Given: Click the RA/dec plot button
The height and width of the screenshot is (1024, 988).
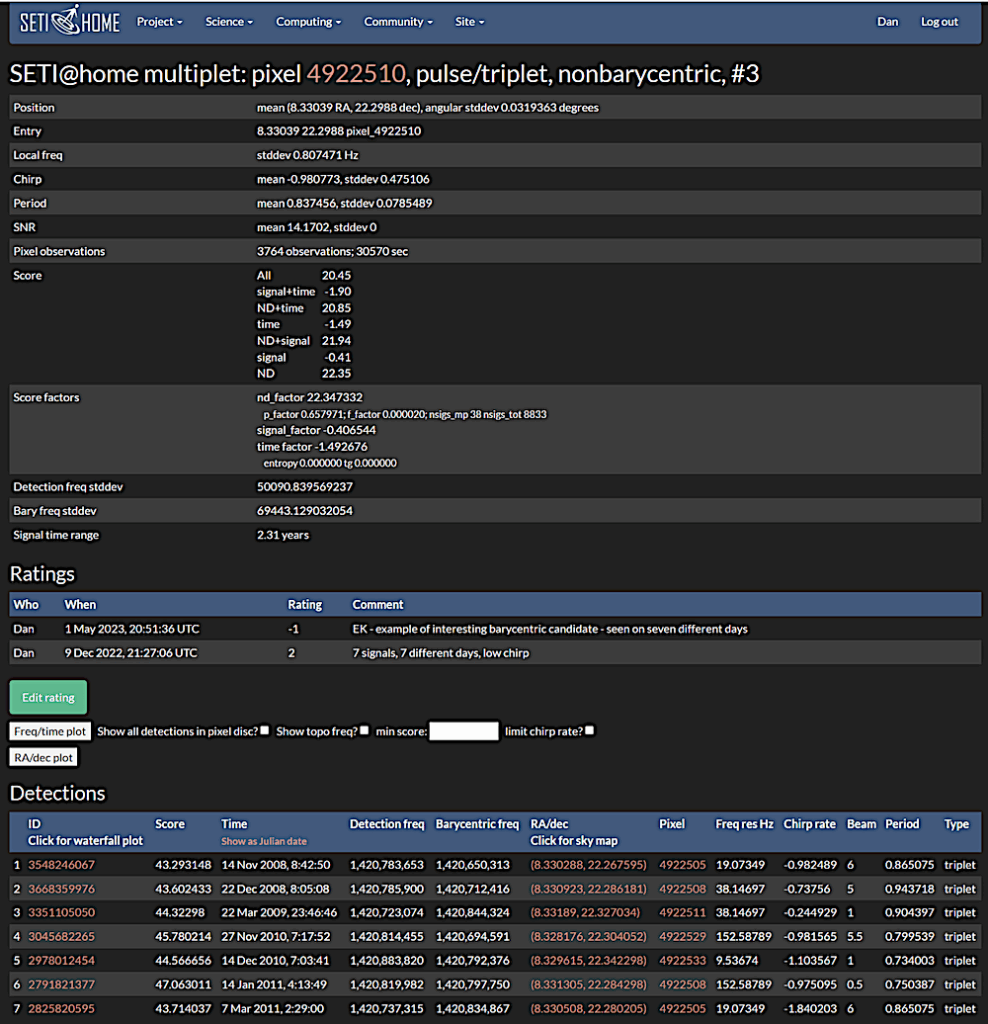Looking at the screenshot, I should 43,758.
